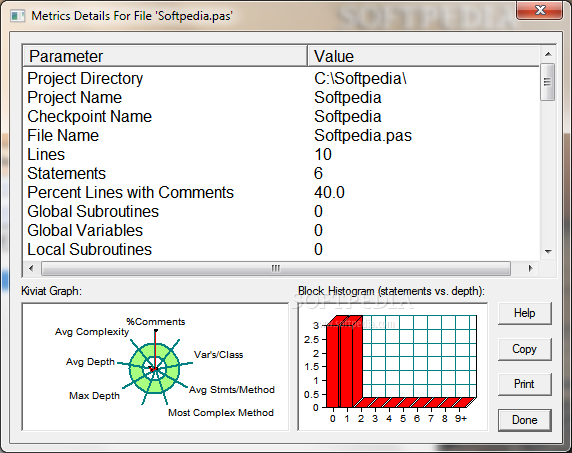Select the Lines parameter row
This screenshot has height=453, width=572.
coord(281,154)
